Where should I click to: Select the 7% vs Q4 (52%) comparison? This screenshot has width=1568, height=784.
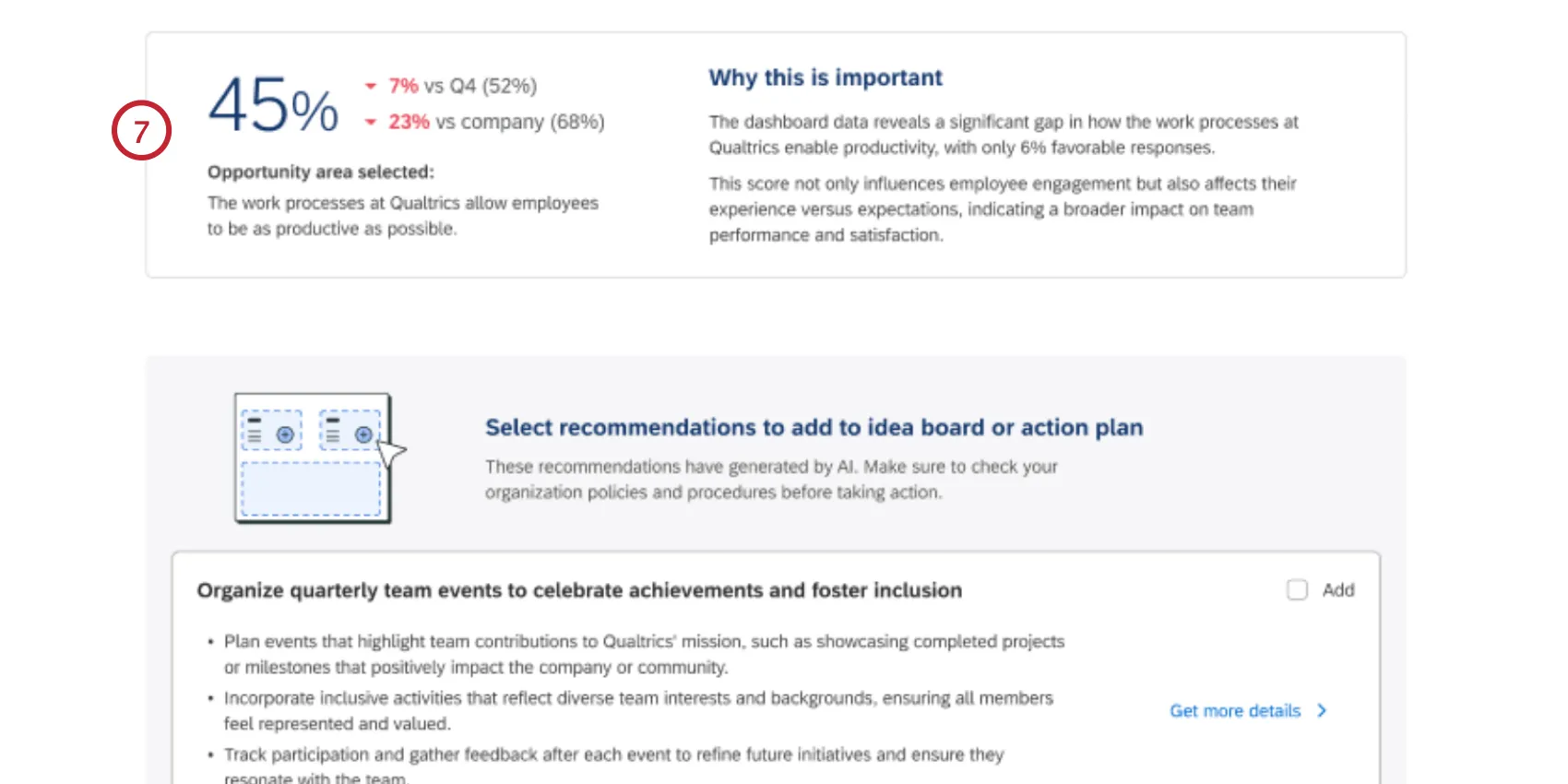(461, 87)
